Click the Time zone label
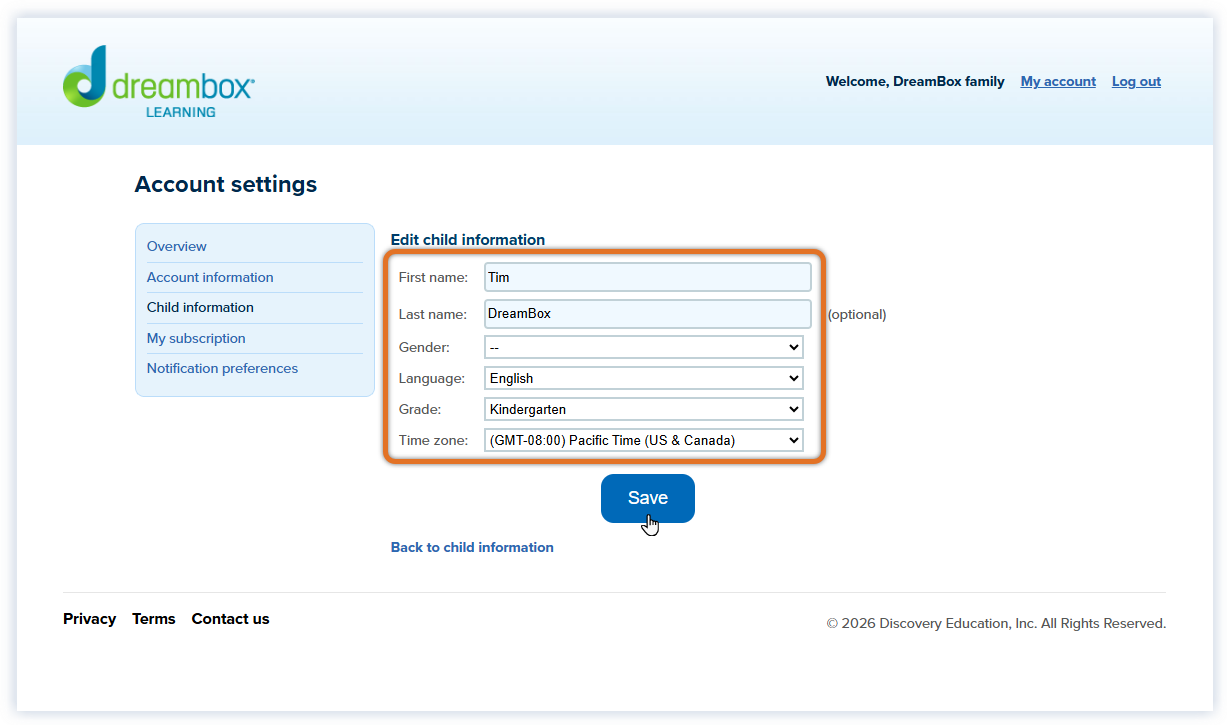 pos(432,440)
